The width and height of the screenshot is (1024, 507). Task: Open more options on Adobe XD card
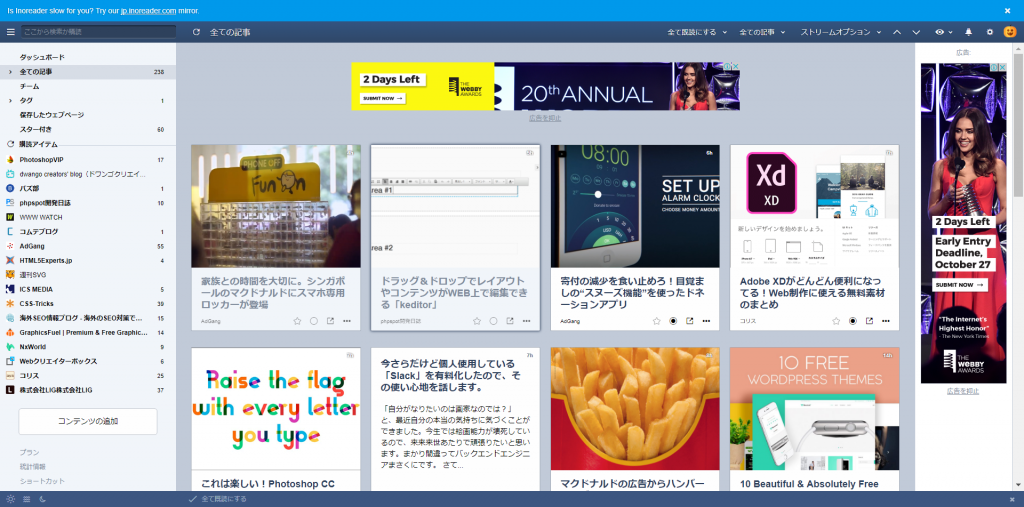click(x=886, y=321)
